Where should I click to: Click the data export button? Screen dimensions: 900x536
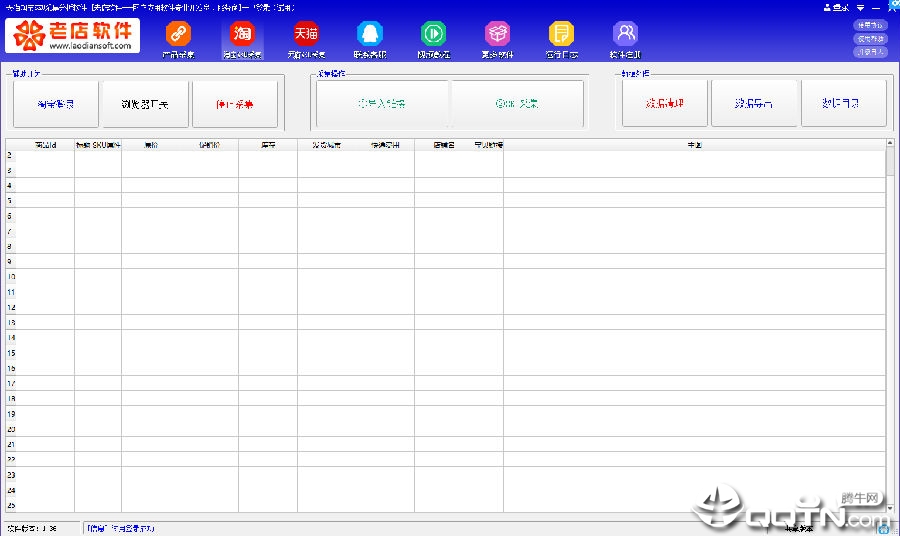[754, 103]
